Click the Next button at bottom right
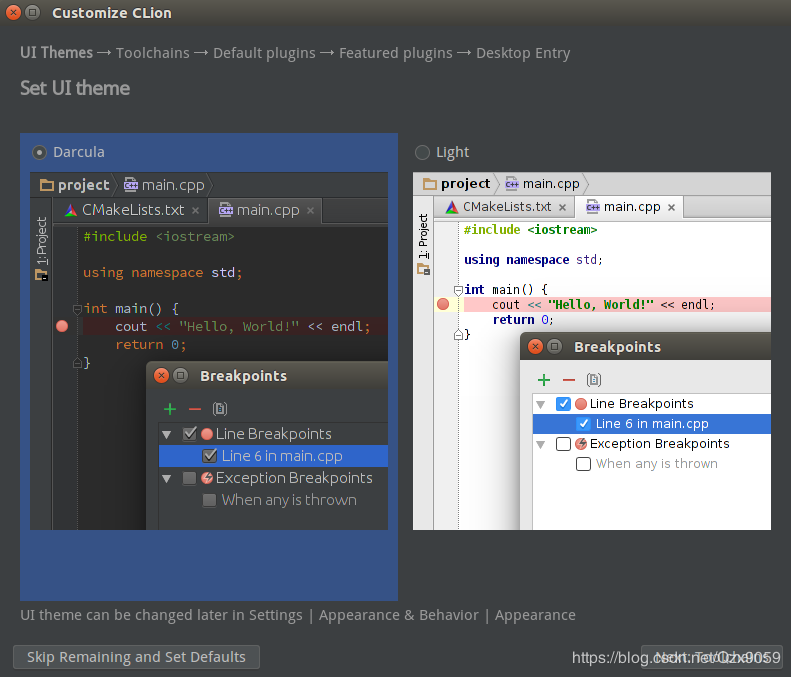 pos(711,657)
